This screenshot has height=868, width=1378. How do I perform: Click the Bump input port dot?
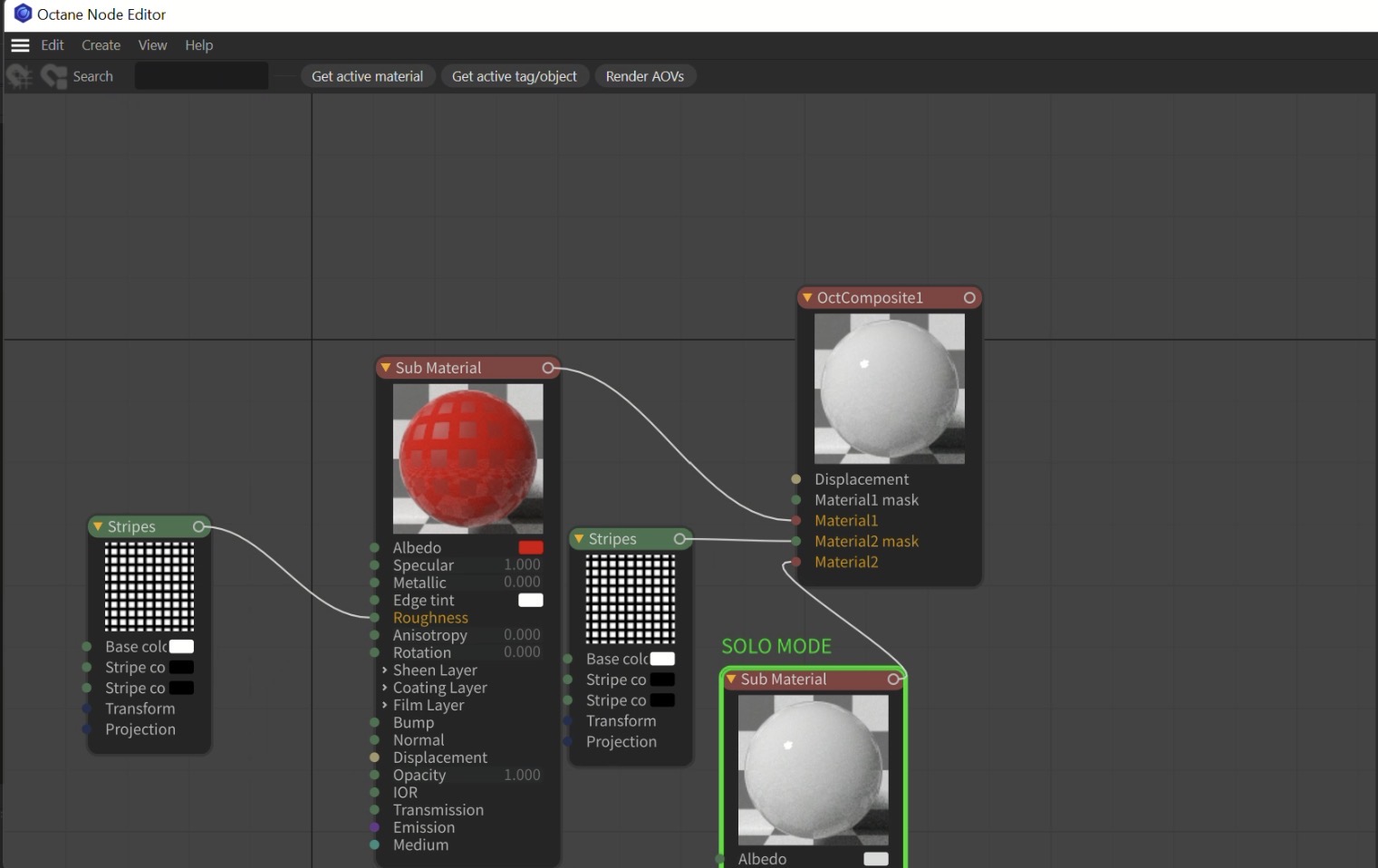pos(374,722)
